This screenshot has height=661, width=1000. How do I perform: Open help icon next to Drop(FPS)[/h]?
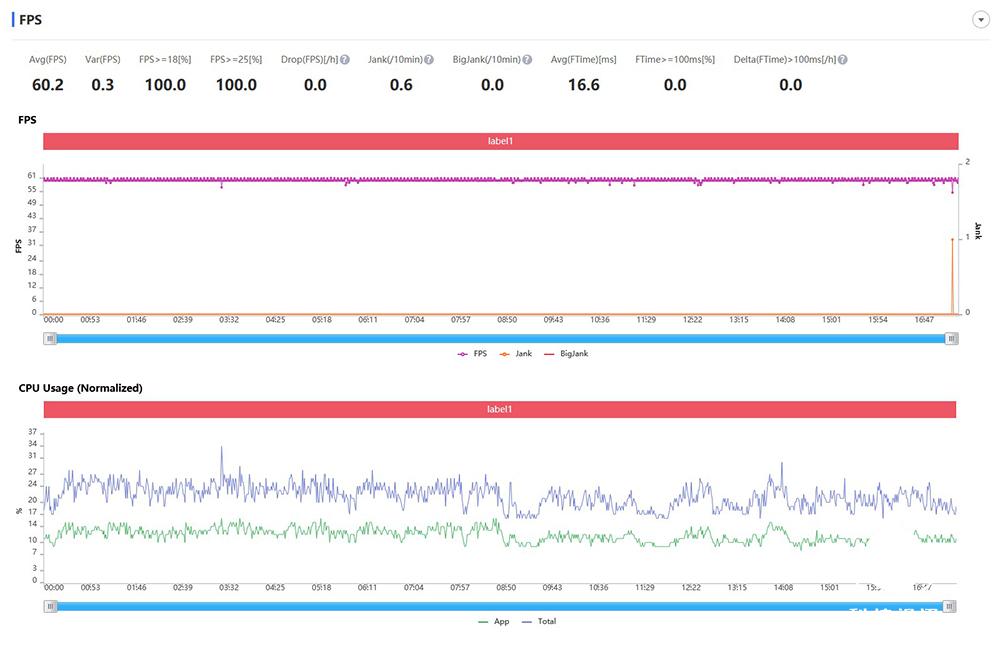(344, 59)
